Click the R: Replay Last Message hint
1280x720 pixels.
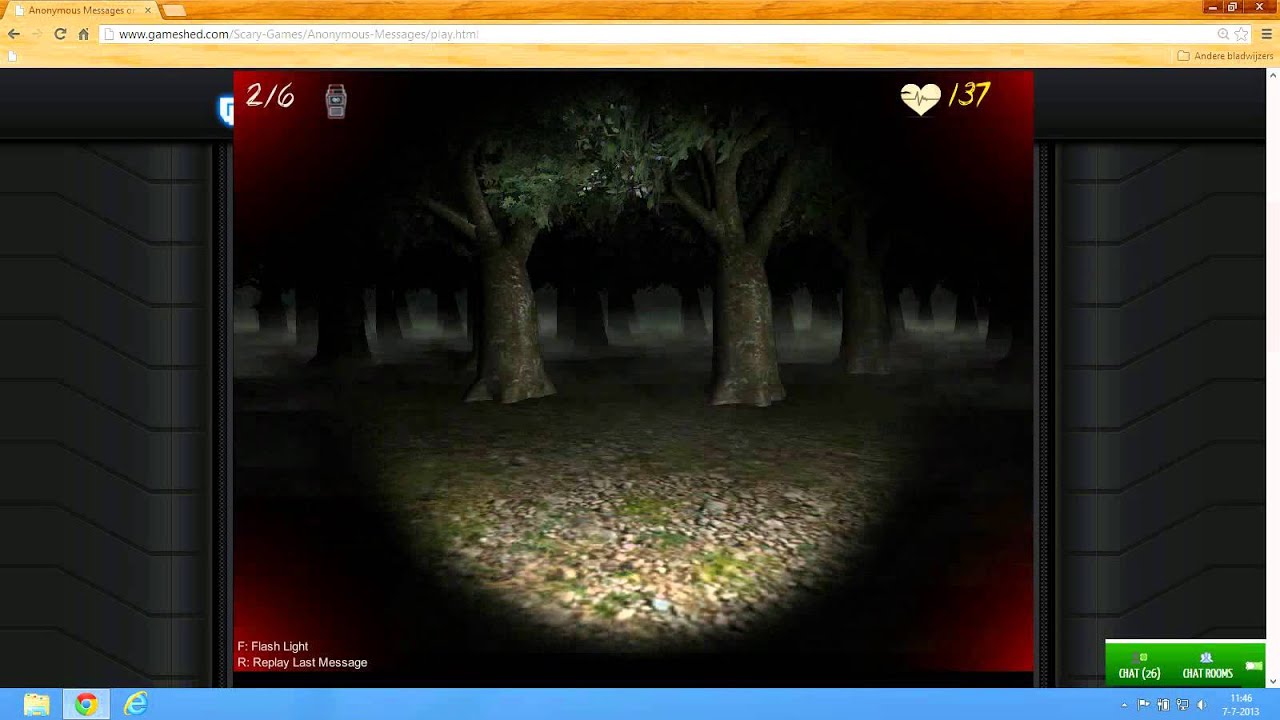[302, 662]
